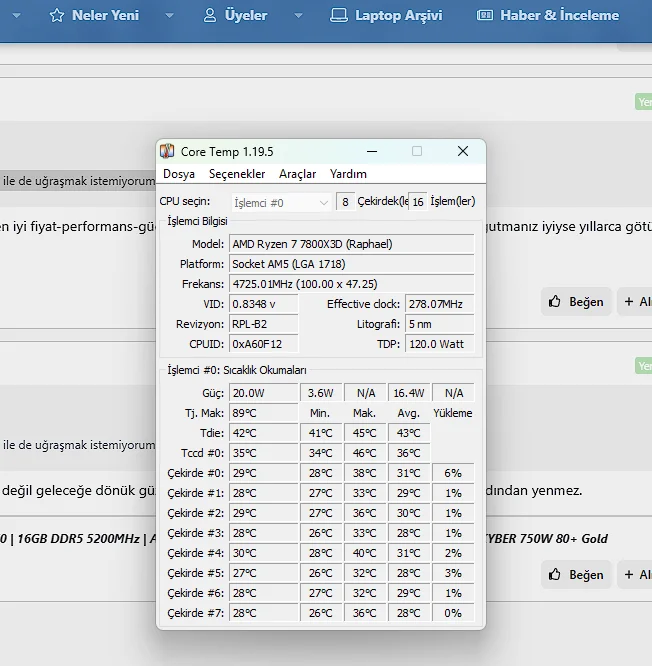The width and height of the screenshot is (652, 666).
Task: Click Çekirde #7 load value 0%
Action: point(453,613)
